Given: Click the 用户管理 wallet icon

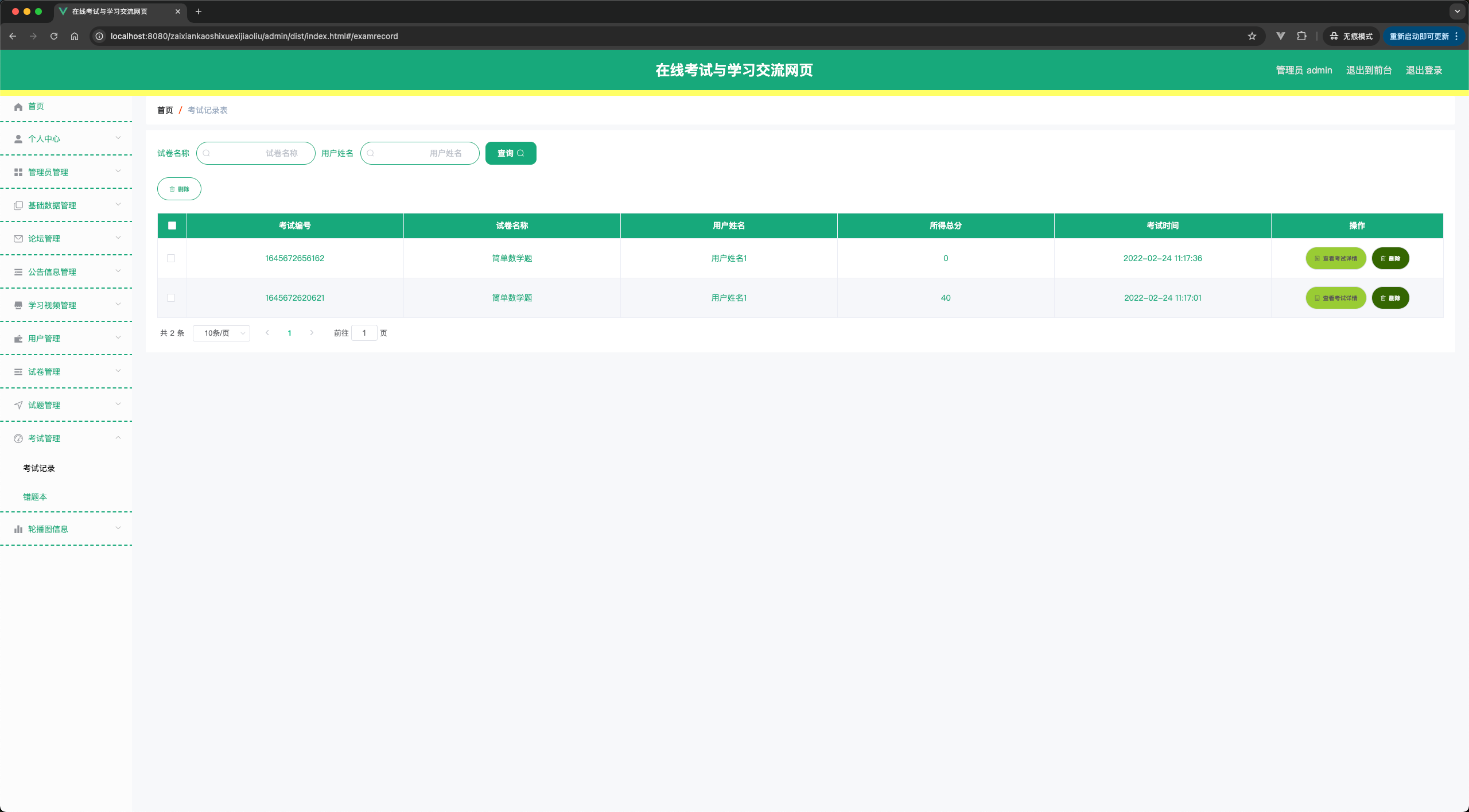Looking at the screenshot, I should tap(18, 339).
